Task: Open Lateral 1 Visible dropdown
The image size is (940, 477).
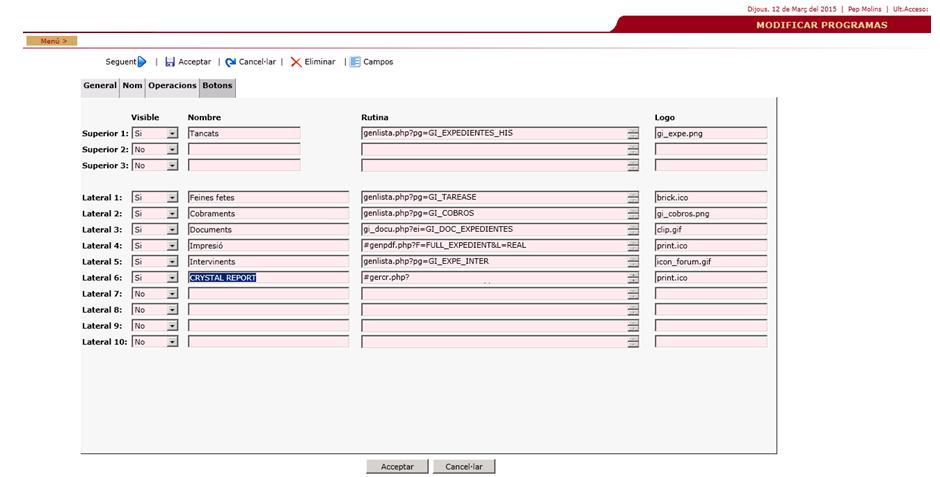Action: point(155,198)
